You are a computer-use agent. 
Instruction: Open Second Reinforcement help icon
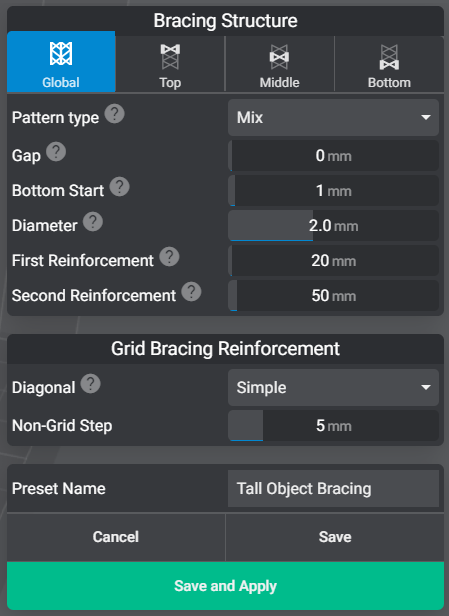191,292
